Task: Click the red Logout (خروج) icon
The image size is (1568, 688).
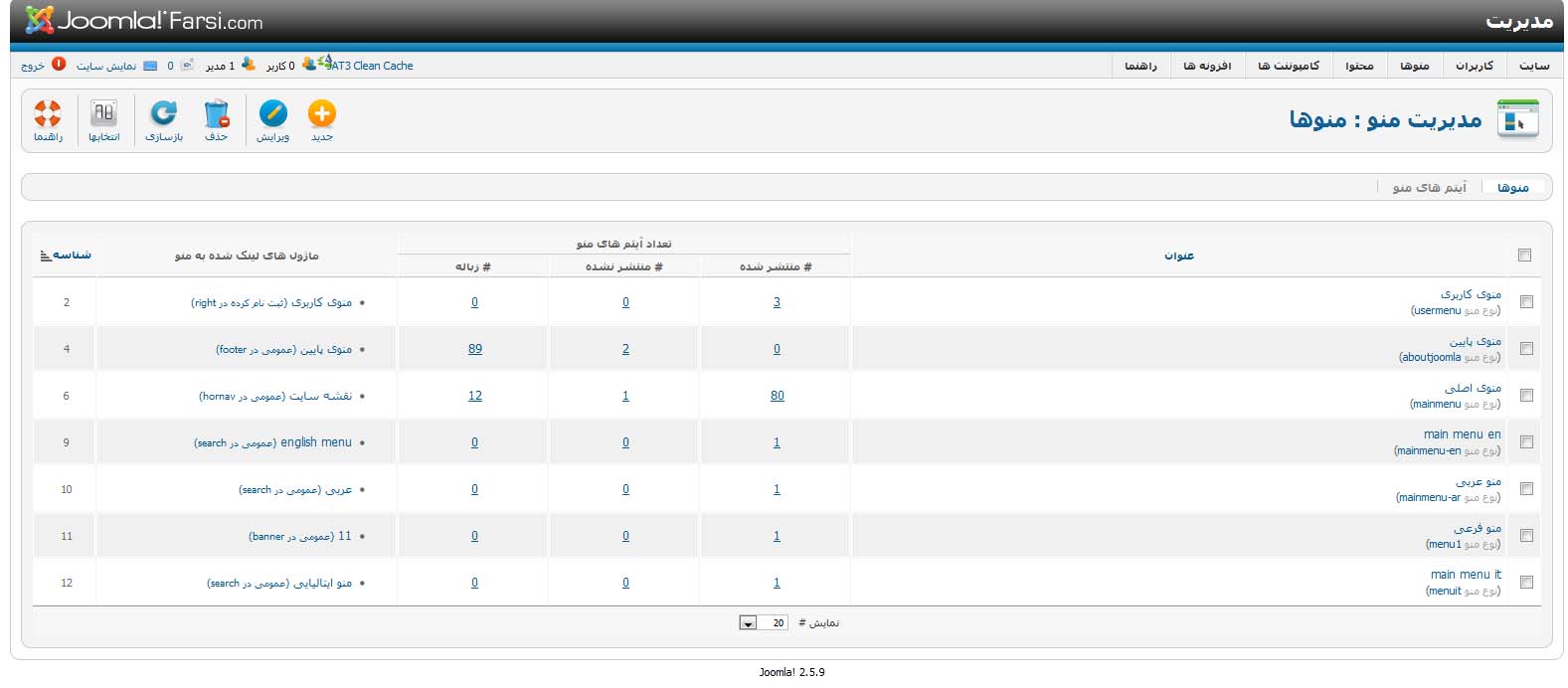Action: point(59,65)
